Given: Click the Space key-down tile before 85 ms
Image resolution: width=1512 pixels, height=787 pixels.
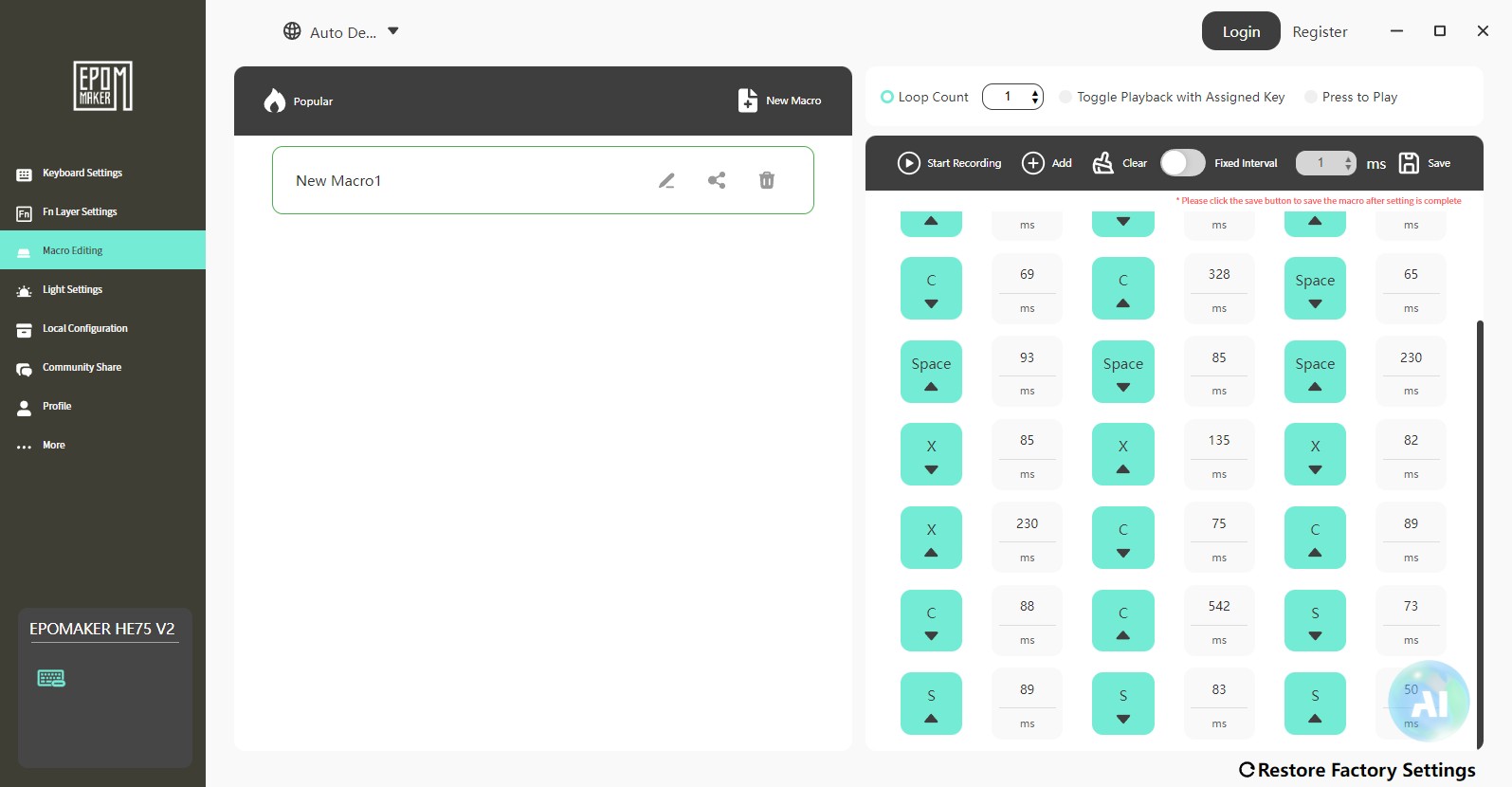Looking at the screenshot, I should click(1123, 372).
